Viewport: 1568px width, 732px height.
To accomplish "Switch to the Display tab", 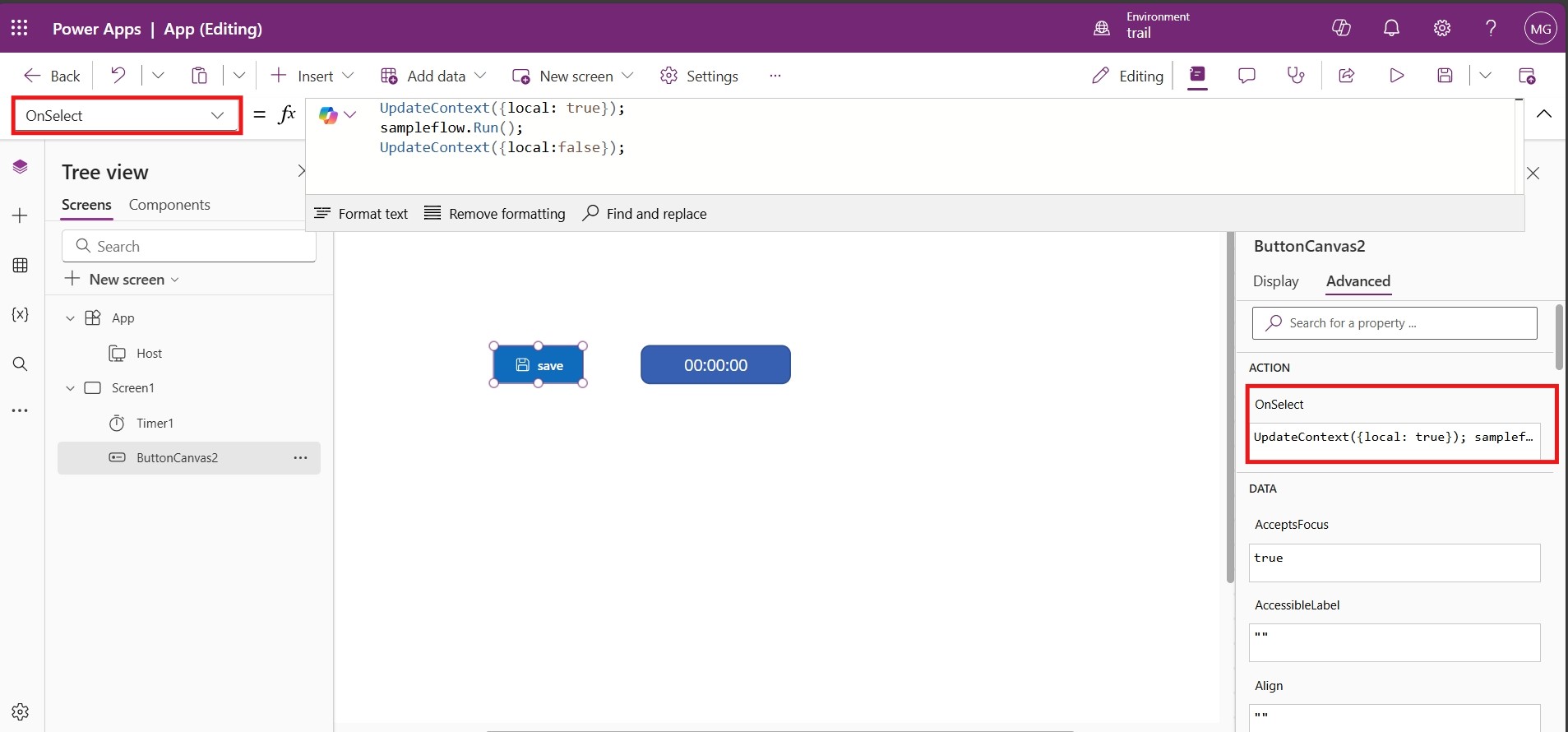I will point(1275,281).
